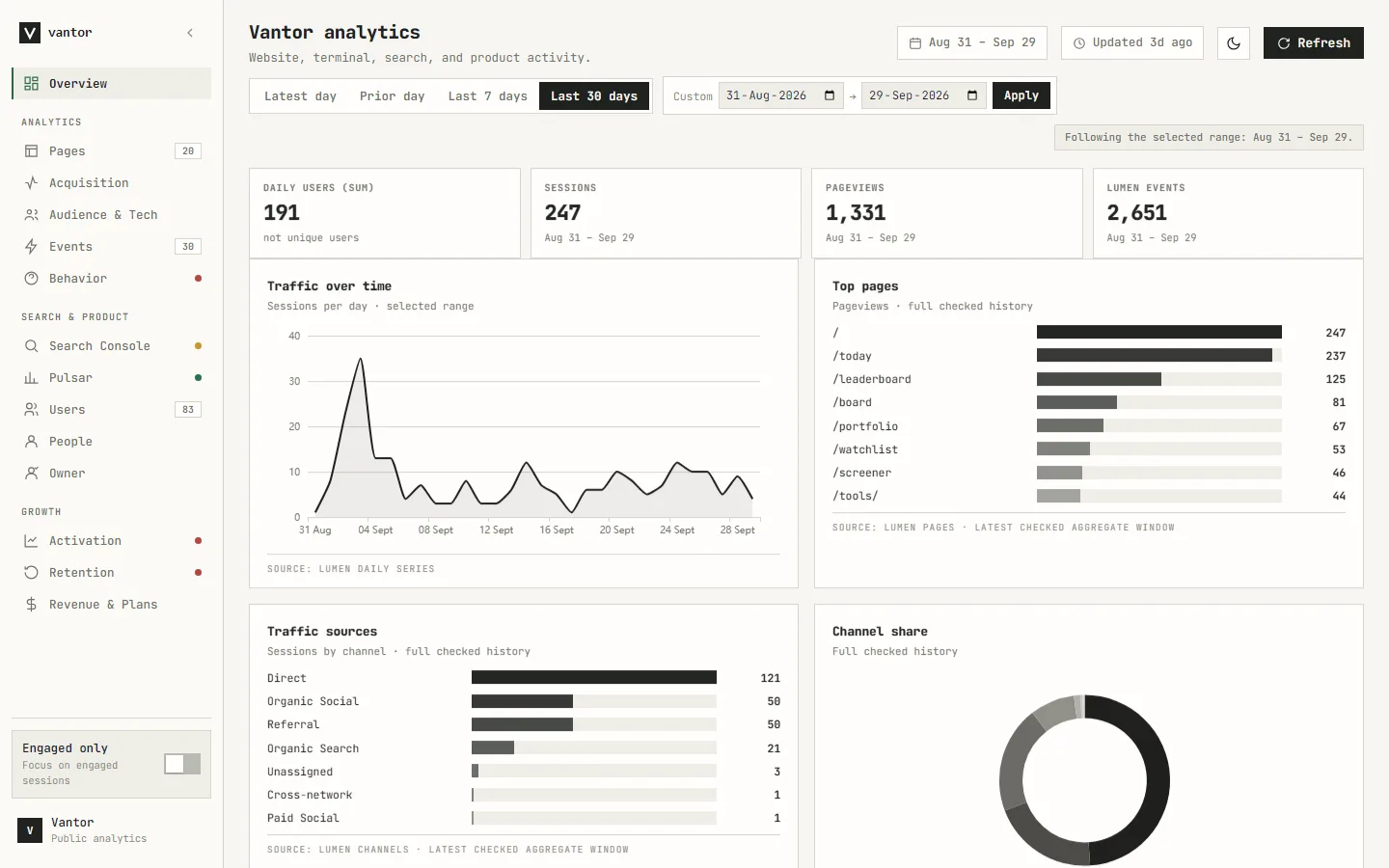Image resolution: width=1389 pixels, height=868 pixels.
Task: Click the Events count badge 30
Action: [188, 247]
